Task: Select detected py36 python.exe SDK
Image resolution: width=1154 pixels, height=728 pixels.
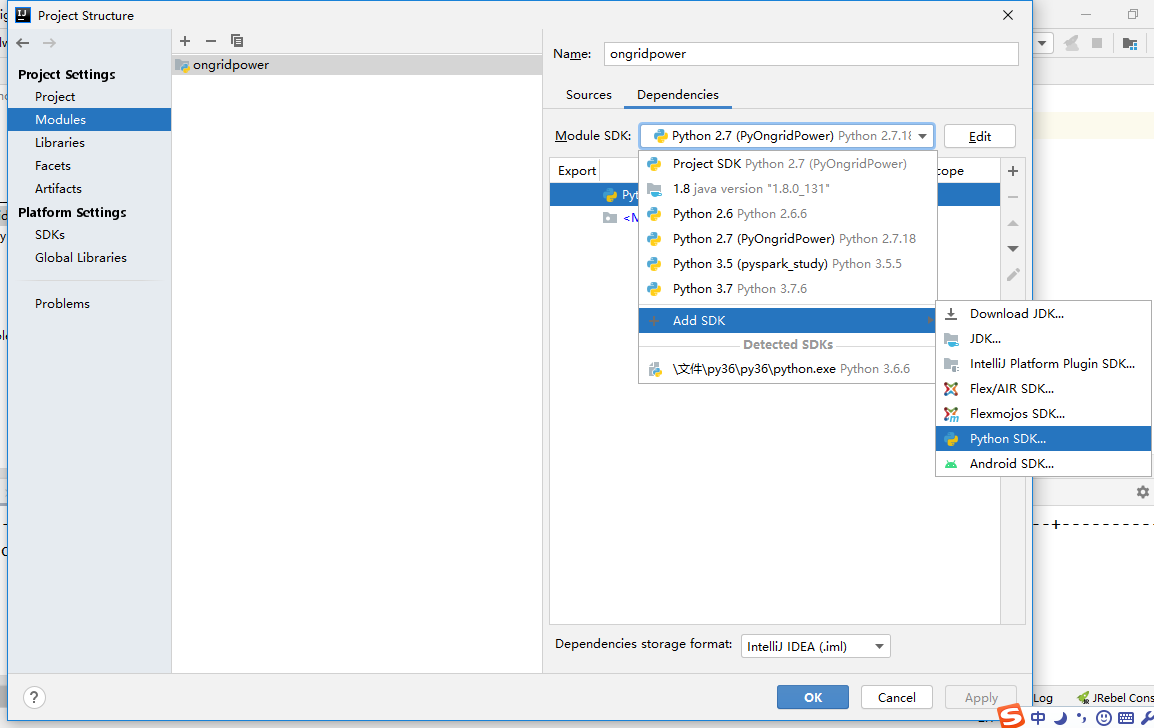Action: (787, 369)
